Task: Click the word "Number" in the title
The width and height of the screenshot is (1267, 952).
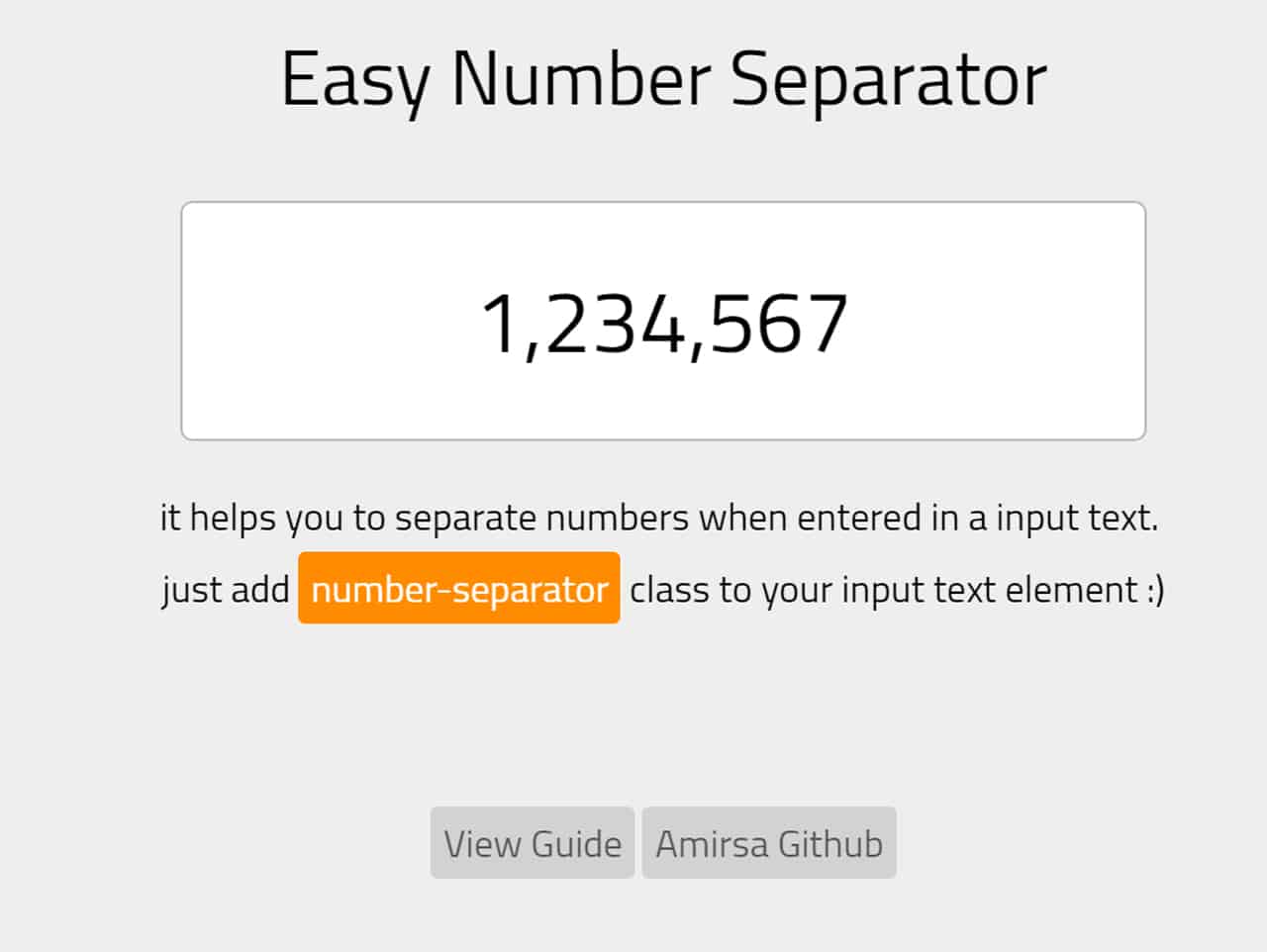Action: click(x=581, y=79)
